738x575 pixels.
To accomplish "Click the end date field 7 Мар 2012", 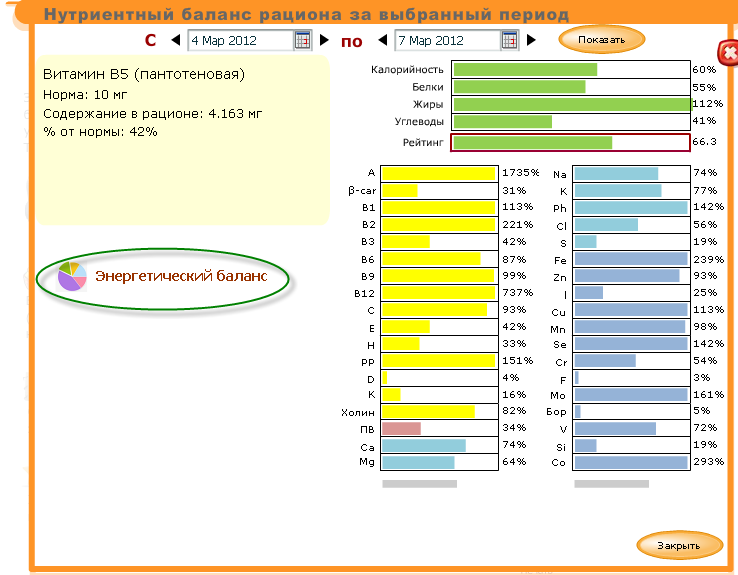I will [x=447, y=41].
